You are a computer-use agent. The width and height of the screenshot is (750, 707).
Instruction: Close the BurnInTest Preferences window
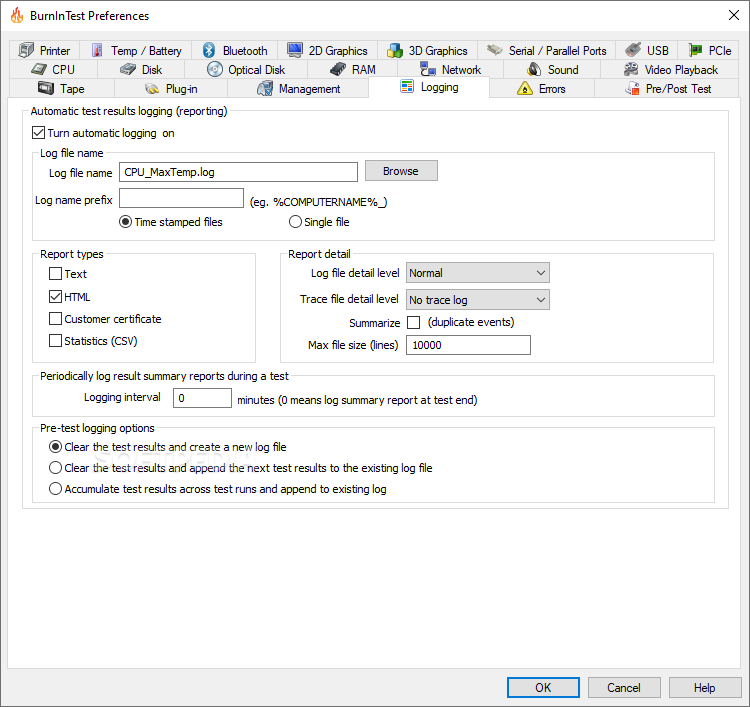[733, 15]
